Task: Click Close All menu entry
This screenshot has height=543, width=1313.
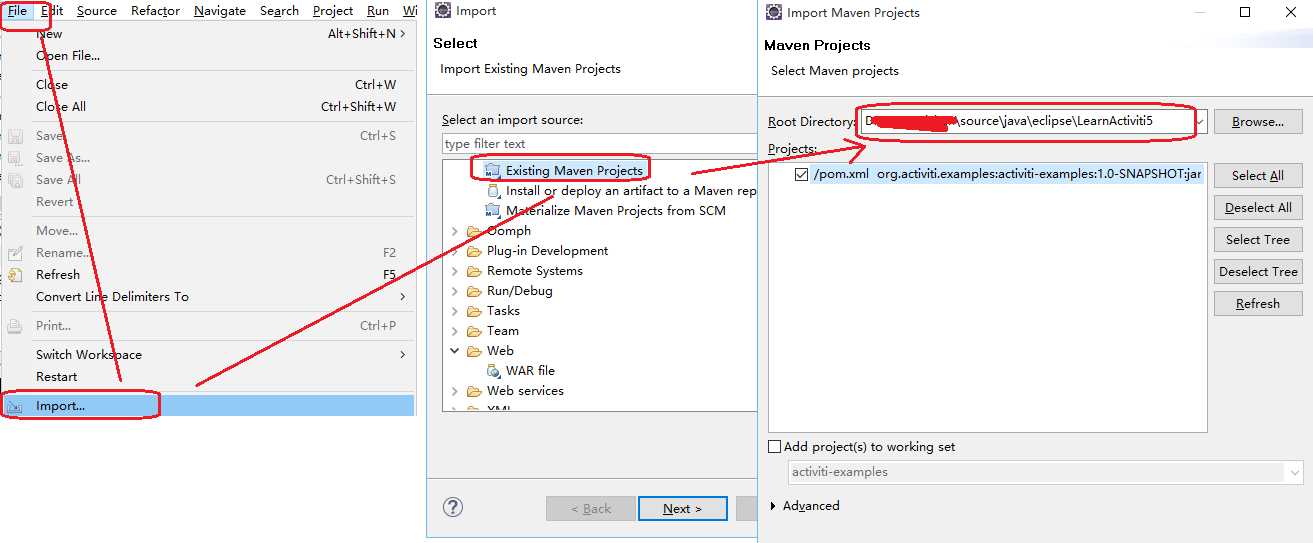Action: (x=61, y=106)
